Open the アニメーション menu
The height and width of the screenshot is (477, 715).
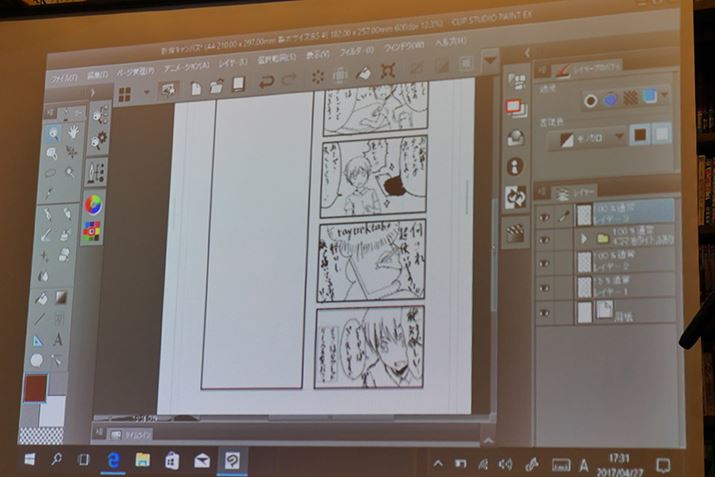187,67
